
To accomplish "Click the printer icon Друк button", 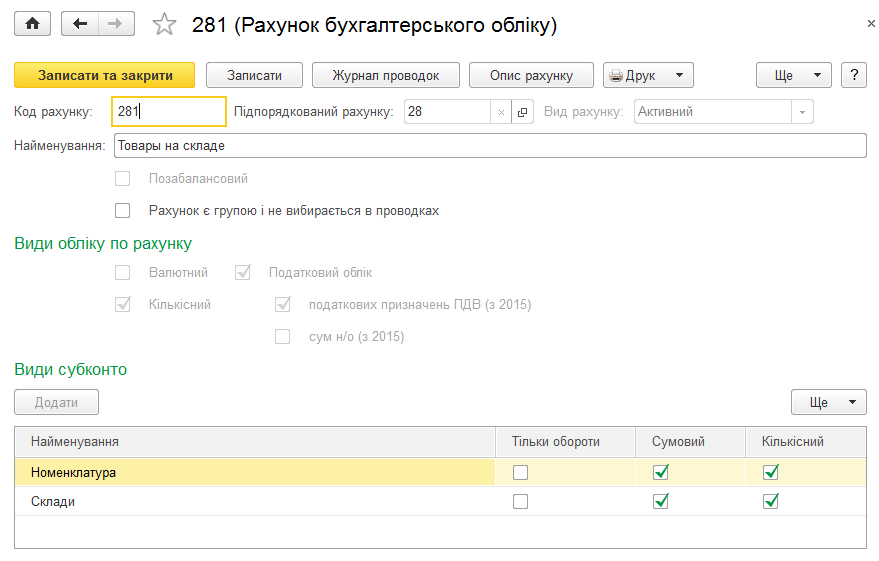I will coord(648,75).
